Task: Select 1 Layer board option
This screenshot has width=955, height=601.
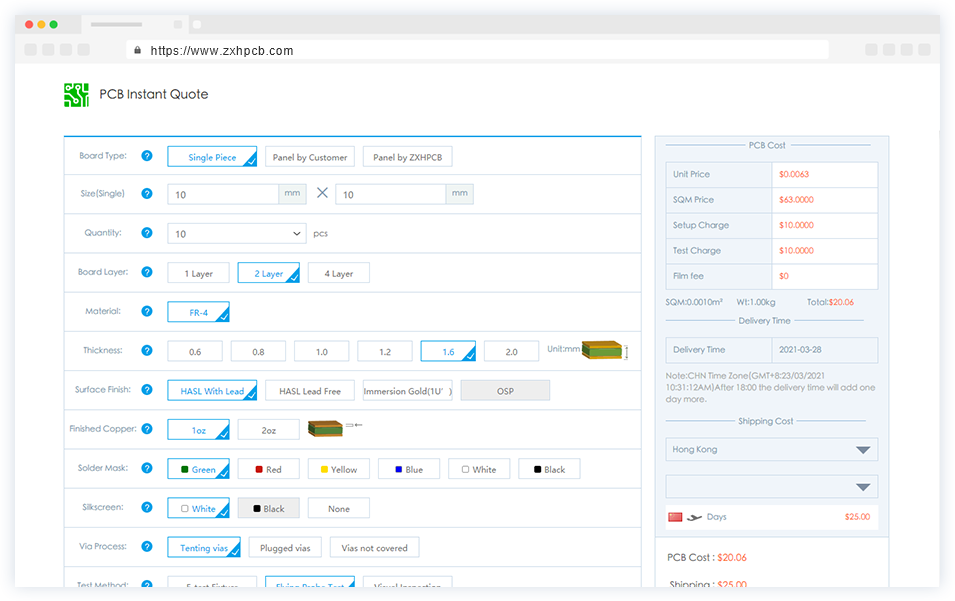Action: [x=199, y=273]
